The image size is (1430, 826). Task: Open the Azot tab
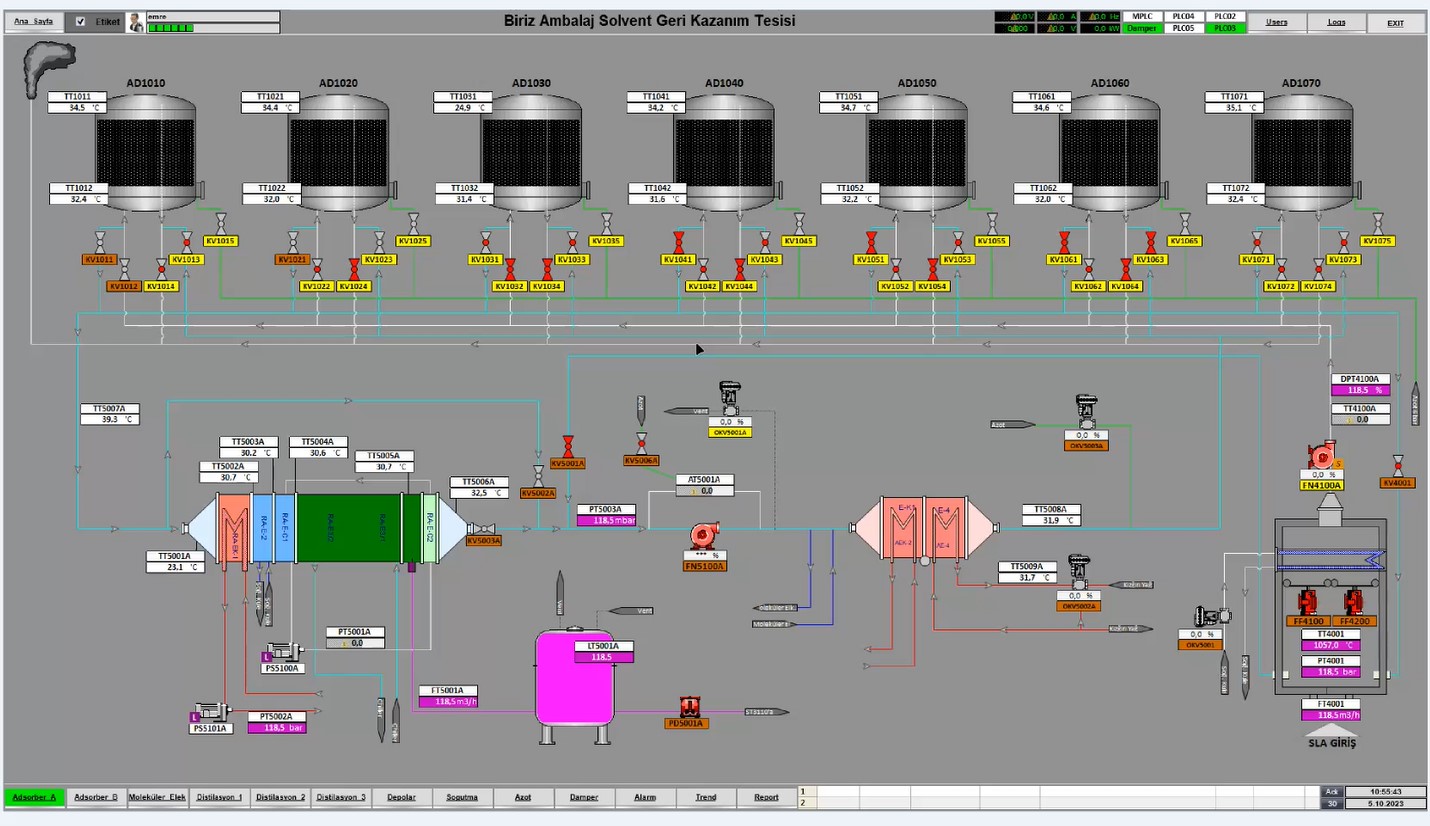point(523,797)
